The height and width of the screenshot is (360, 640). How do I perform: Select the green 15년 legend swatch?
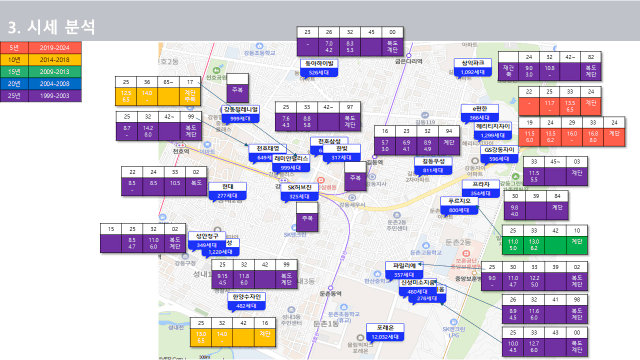point(14,71)
